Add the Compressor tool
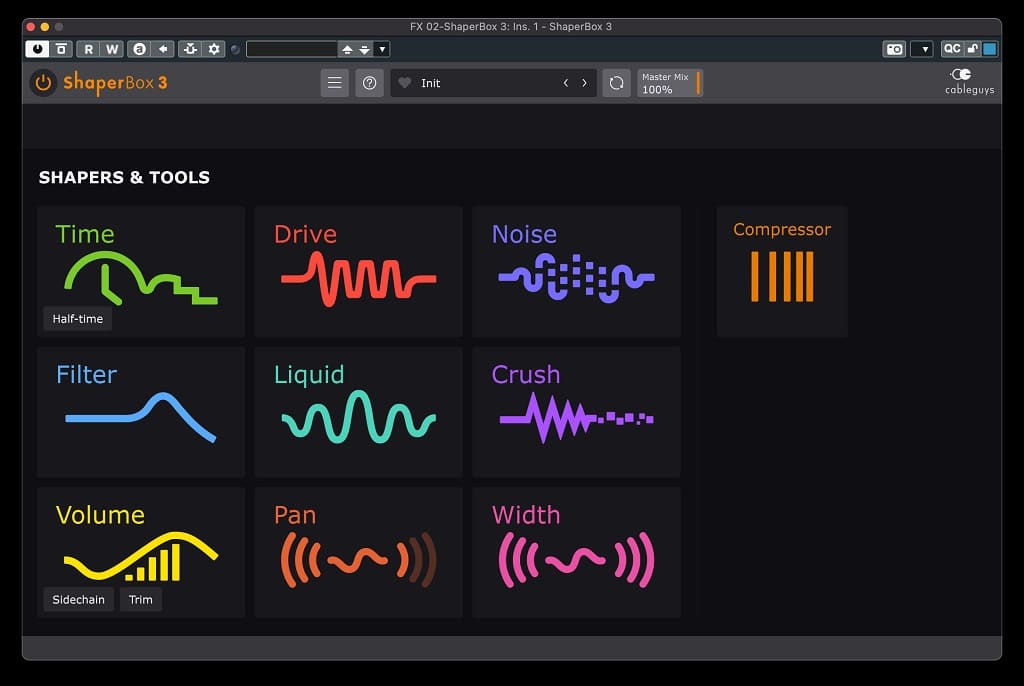 coord(782,272)
